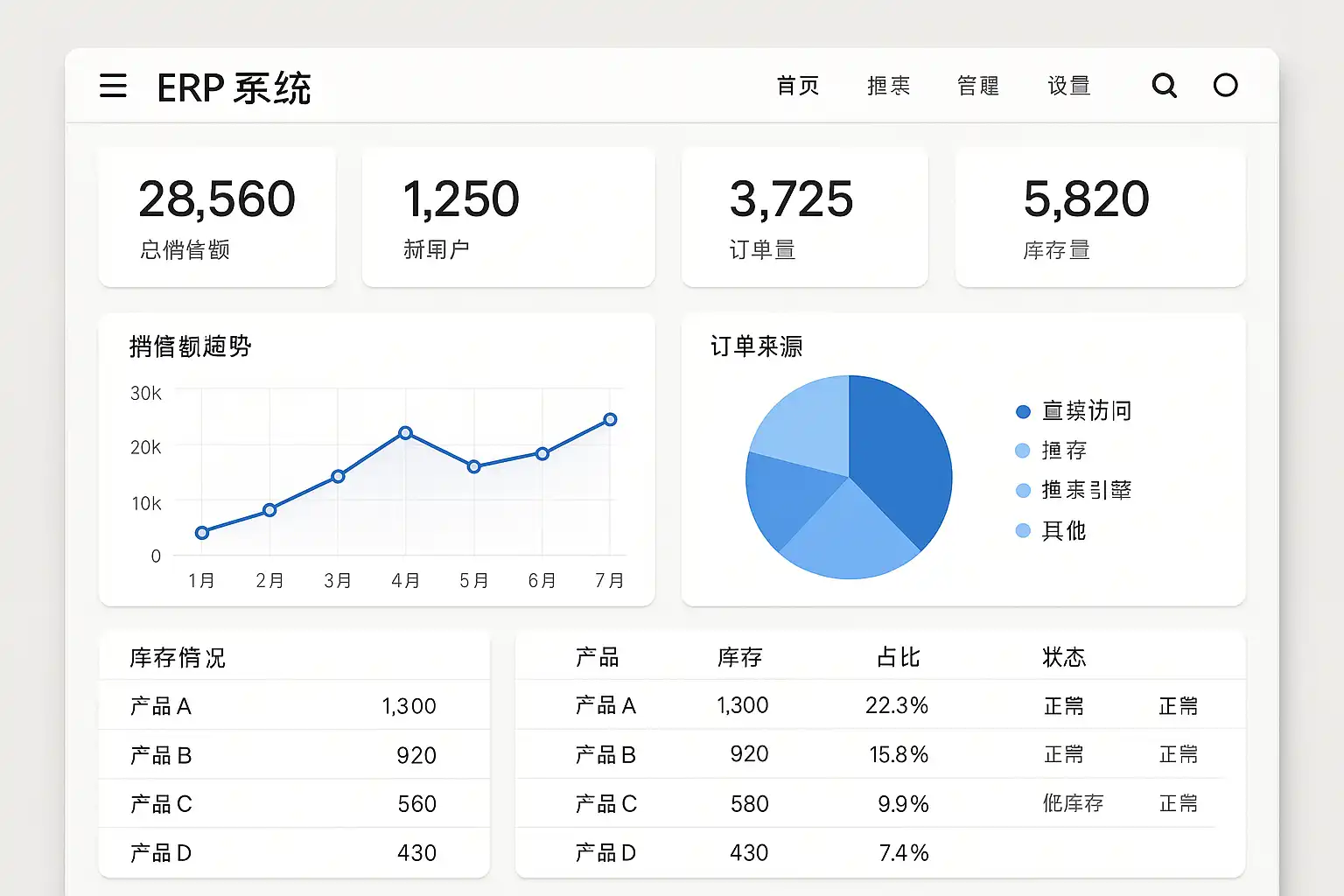
Task: Sort table by the 占比 column header
Action: [x=898, y=657]
